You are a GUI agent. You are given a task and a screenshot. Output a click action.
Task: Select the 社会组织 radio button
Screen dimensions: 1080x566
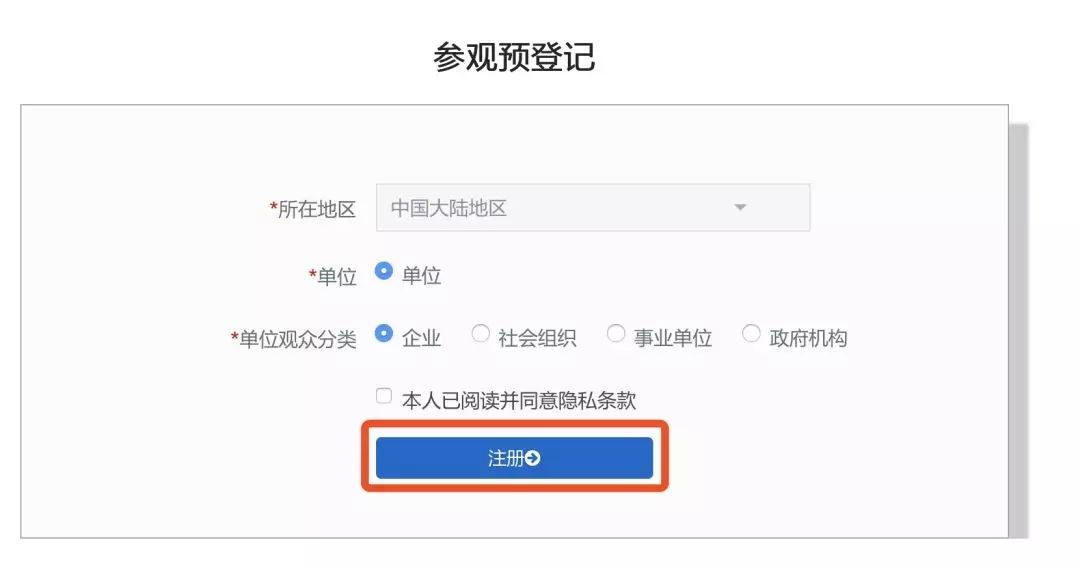click(481, 334)
